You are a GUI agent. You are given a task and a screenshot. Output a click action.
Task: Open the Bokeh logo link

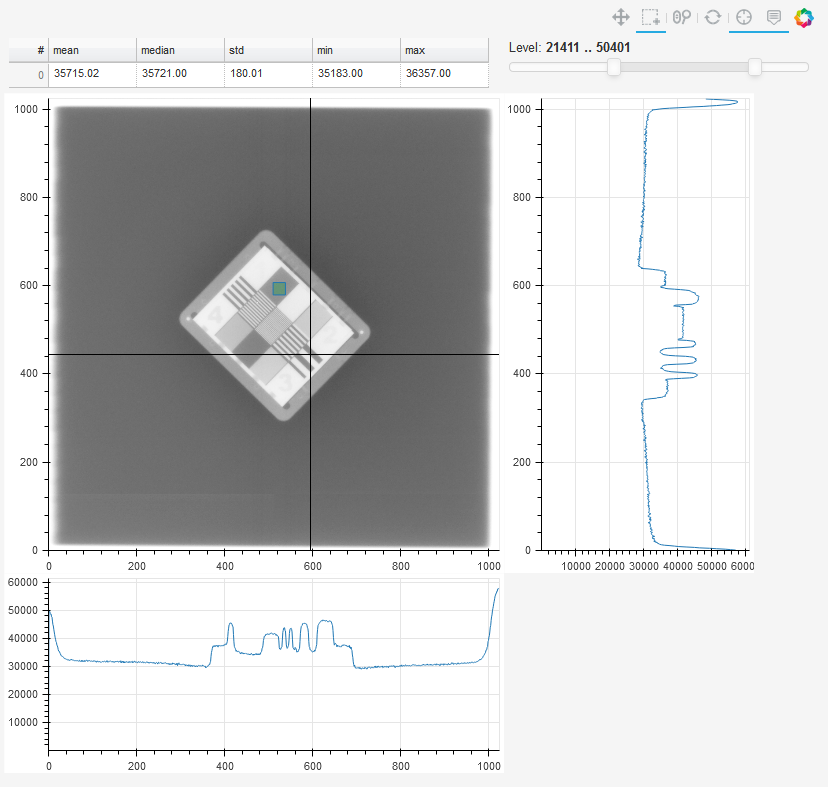pyautogui.click(x=804, y=17)
